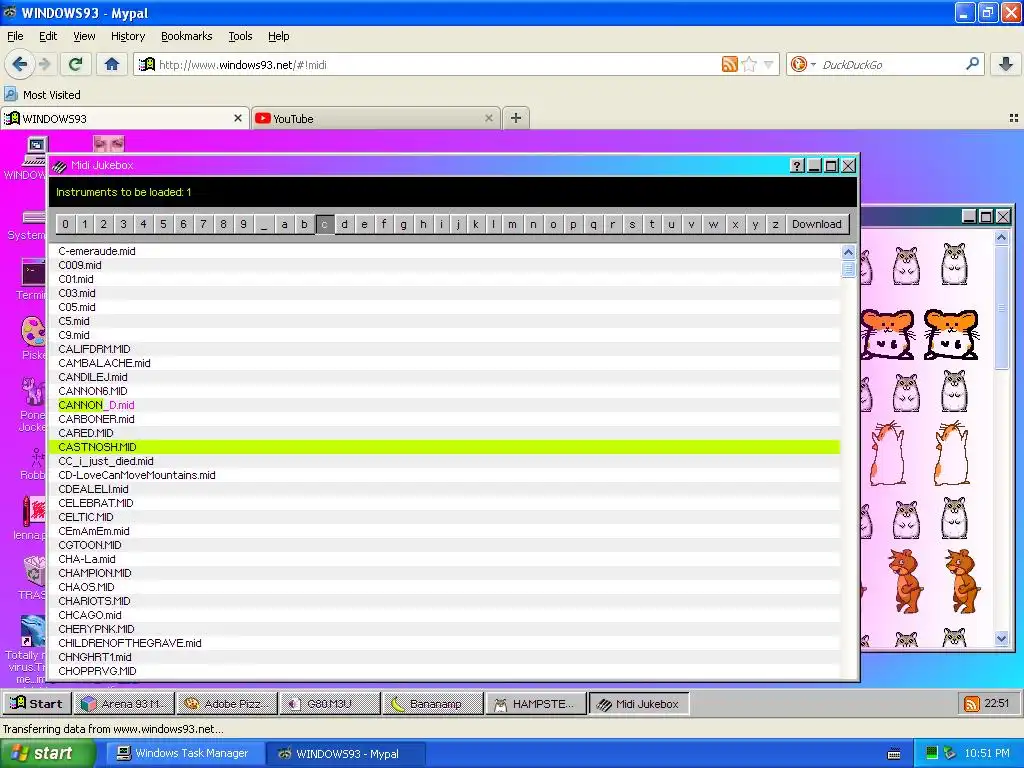Select the currently active letter c filter
The width and height of the screenshot is (1024, 768).
pos(325,224)
